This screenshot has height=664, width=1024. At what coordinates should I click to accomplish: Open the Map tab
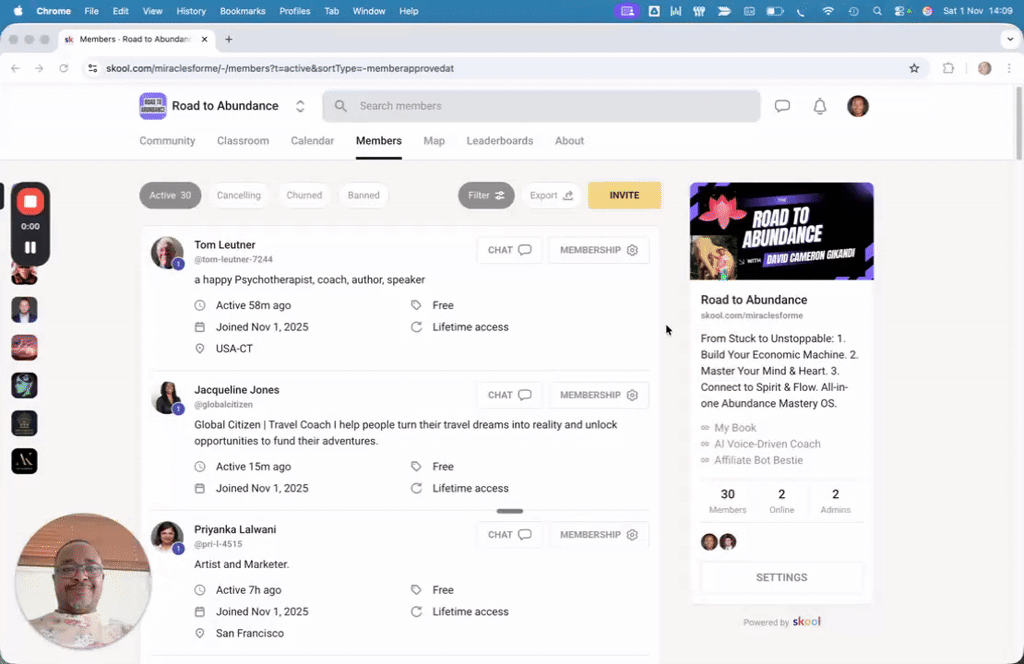(x=434, y=140)
